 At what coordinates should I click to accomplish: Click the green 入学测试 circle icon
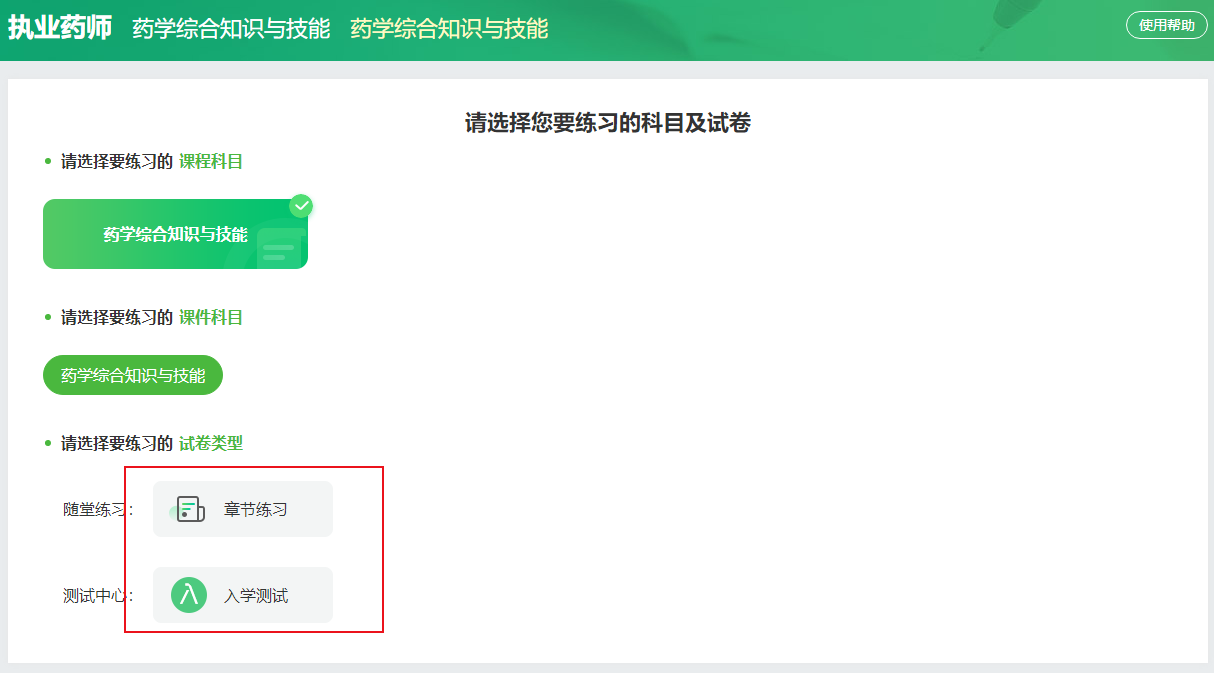189,595
